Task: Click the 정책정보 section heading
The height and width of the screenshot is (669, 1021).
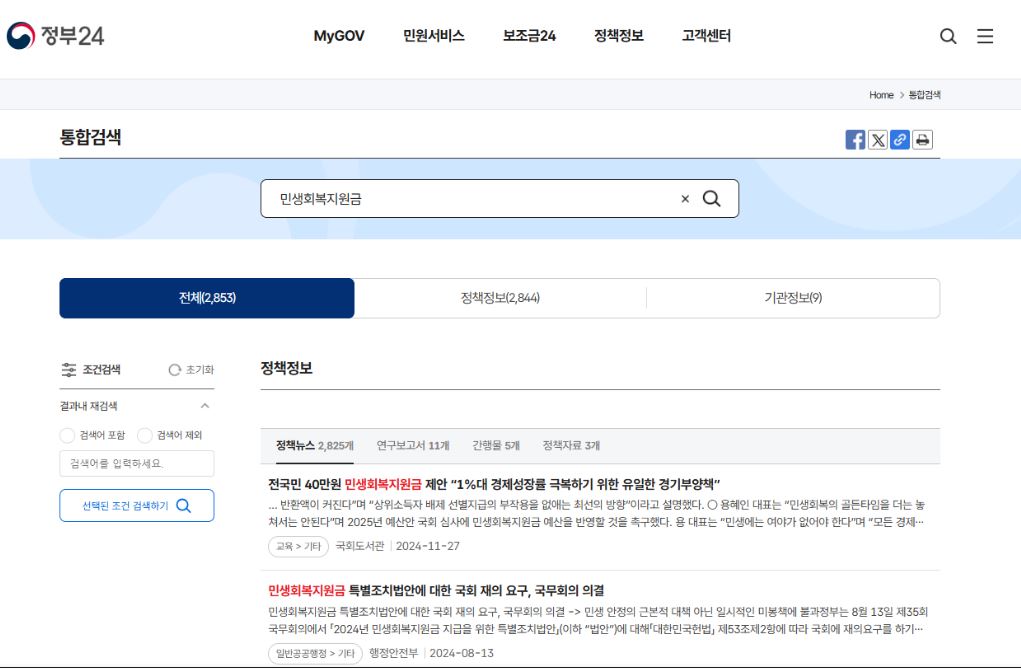Action: coord(287,368)
